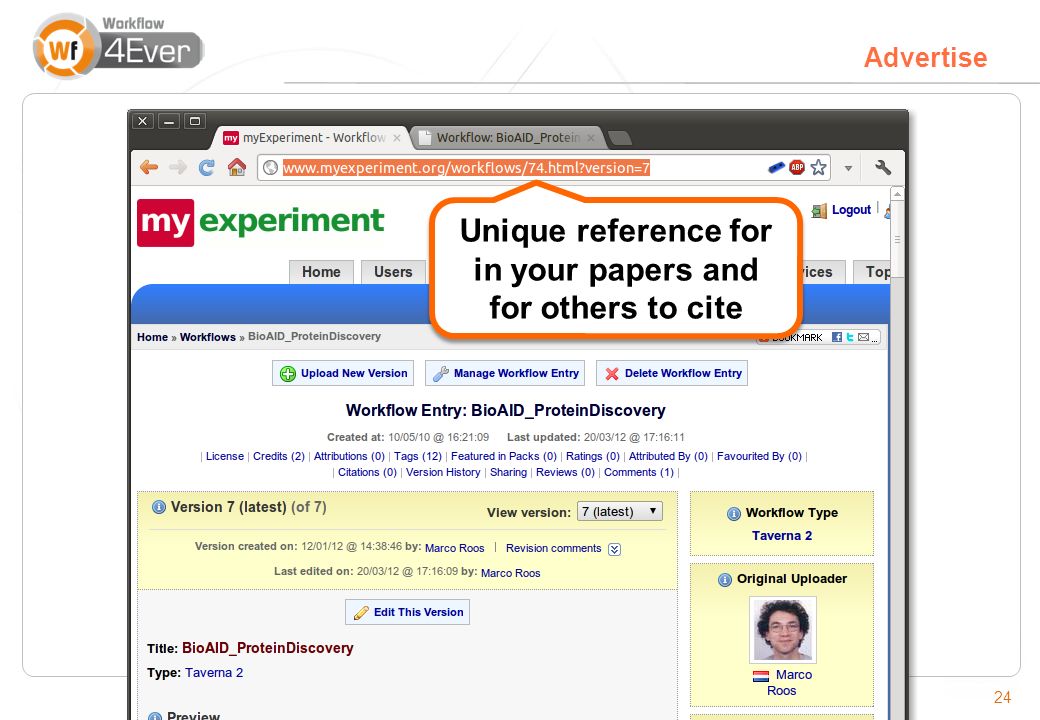This screenshot has width=1040, height=720.
Task: Close the Workflow: BioAID_Protein tab
Action: [590, 138]
